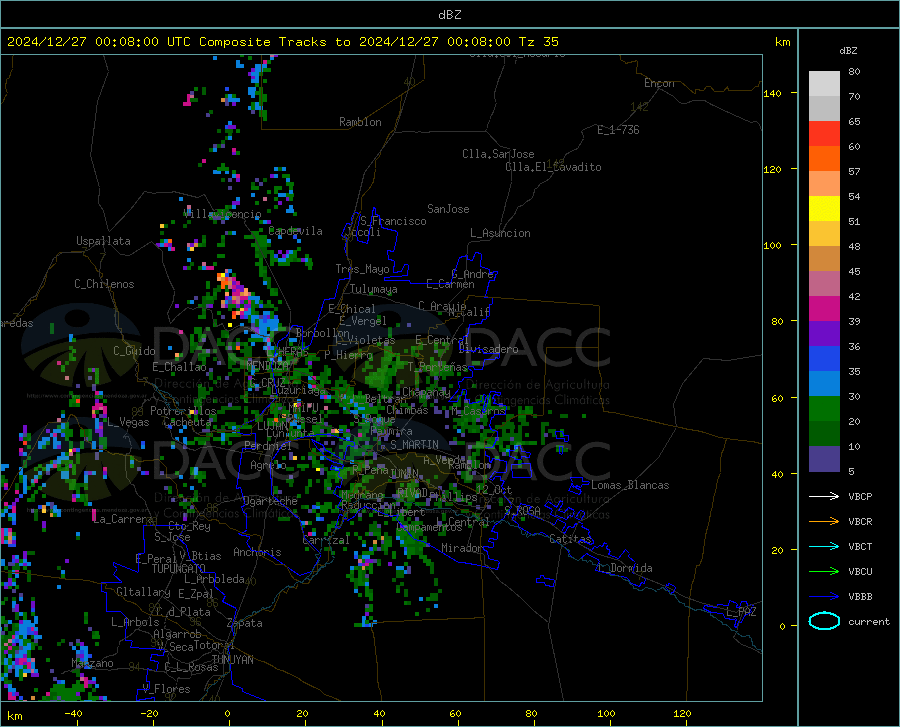
Task: Click the 'Tz 35' threshold text
Action: (x=538, y=42)
